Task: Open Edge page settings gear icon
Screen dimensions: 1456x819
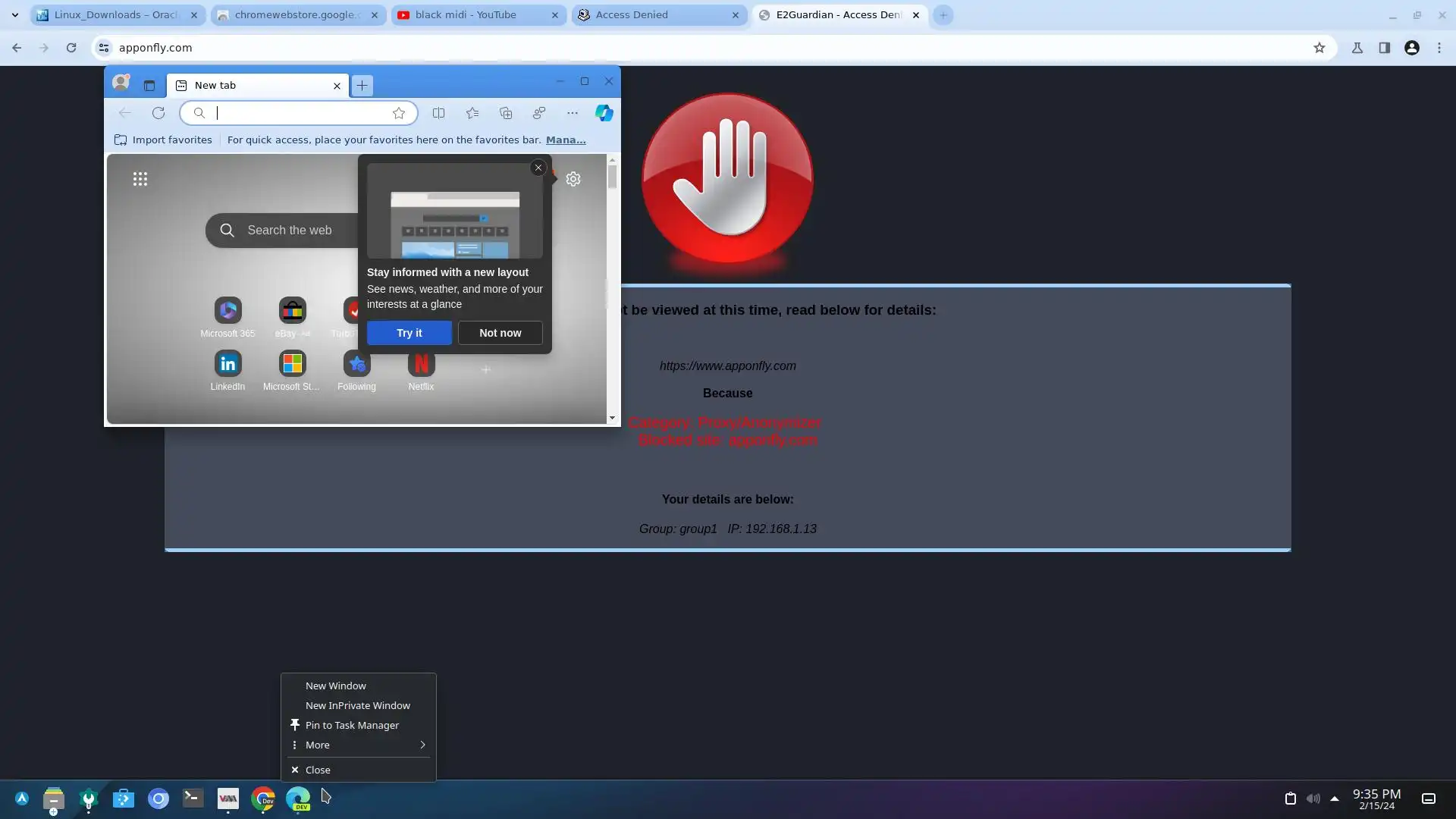Action: tap(573, 179)
